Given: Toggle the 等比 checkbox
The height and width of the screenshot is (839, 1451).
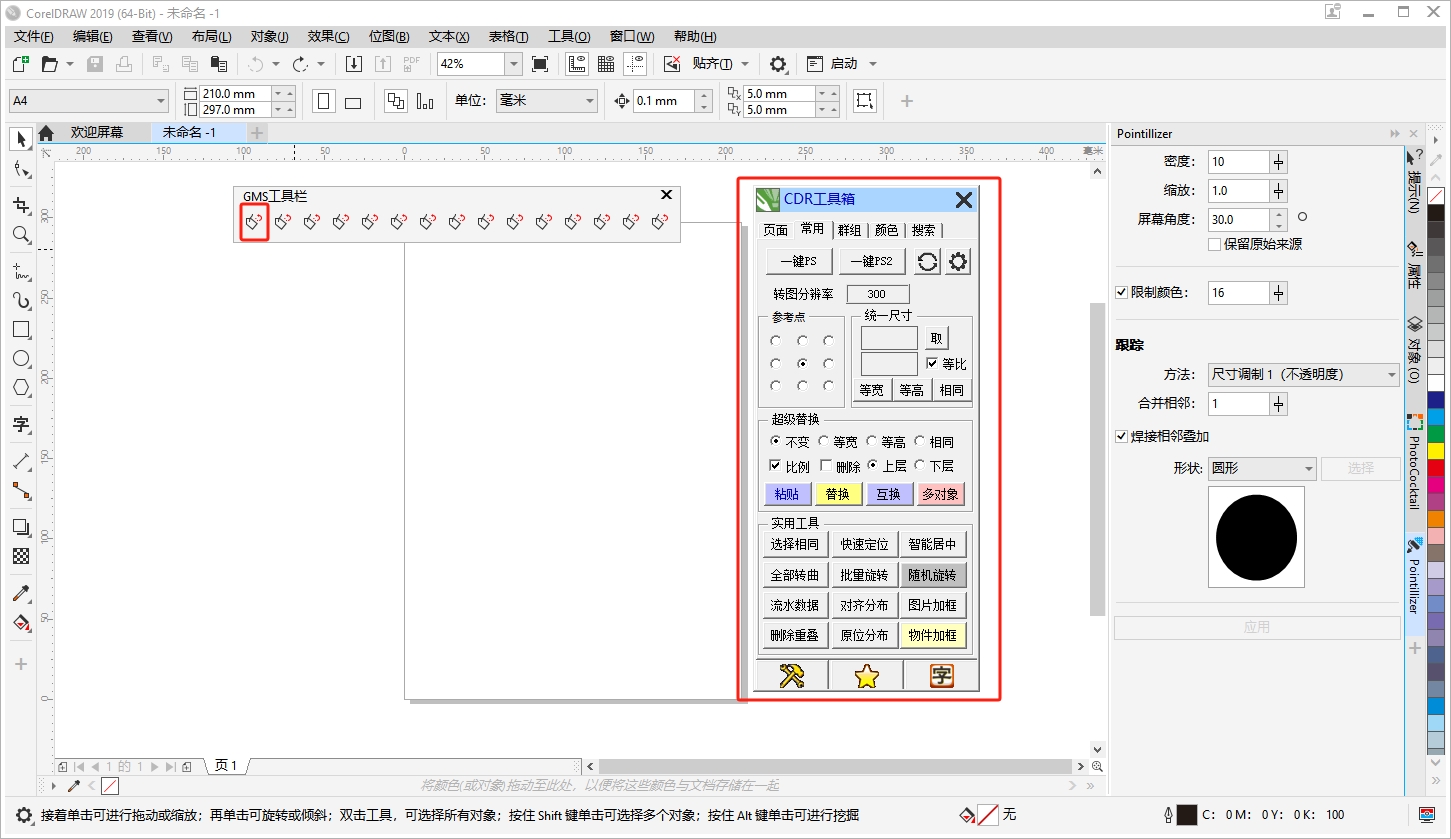Looking at the screenshot, I should point(933,364).
